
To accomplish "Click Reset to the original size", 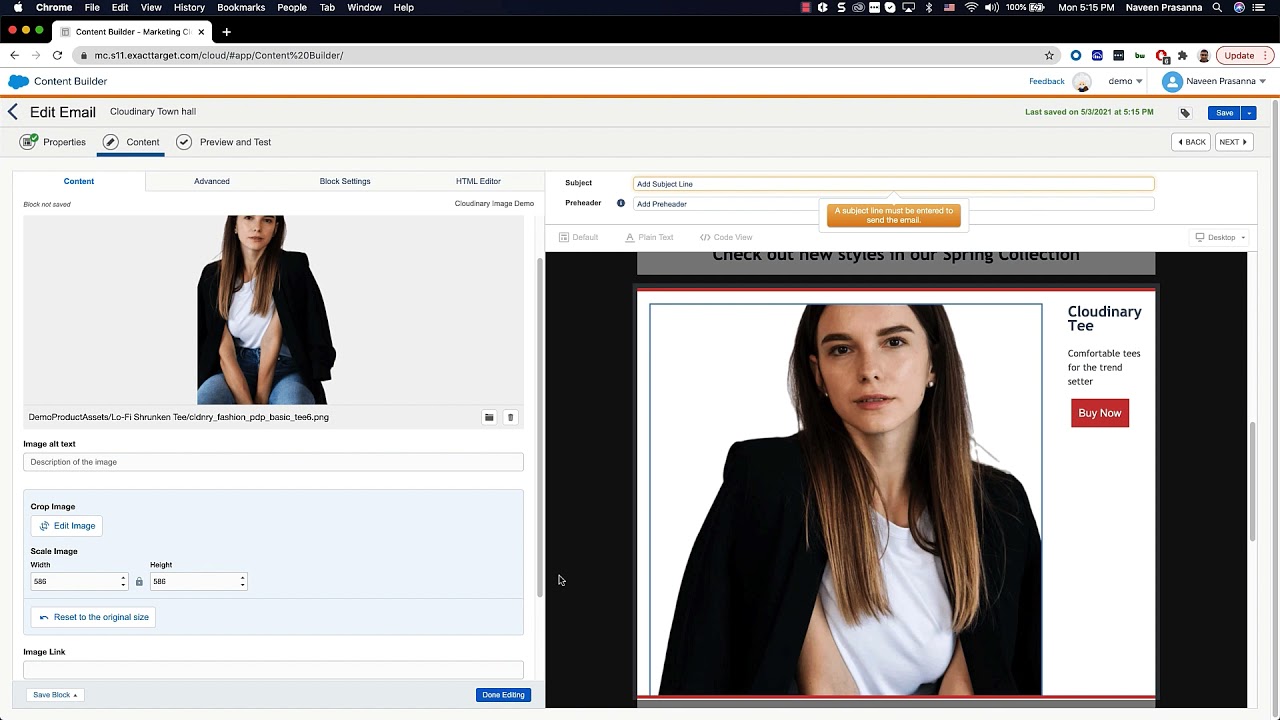I will (x=94, y=617).
